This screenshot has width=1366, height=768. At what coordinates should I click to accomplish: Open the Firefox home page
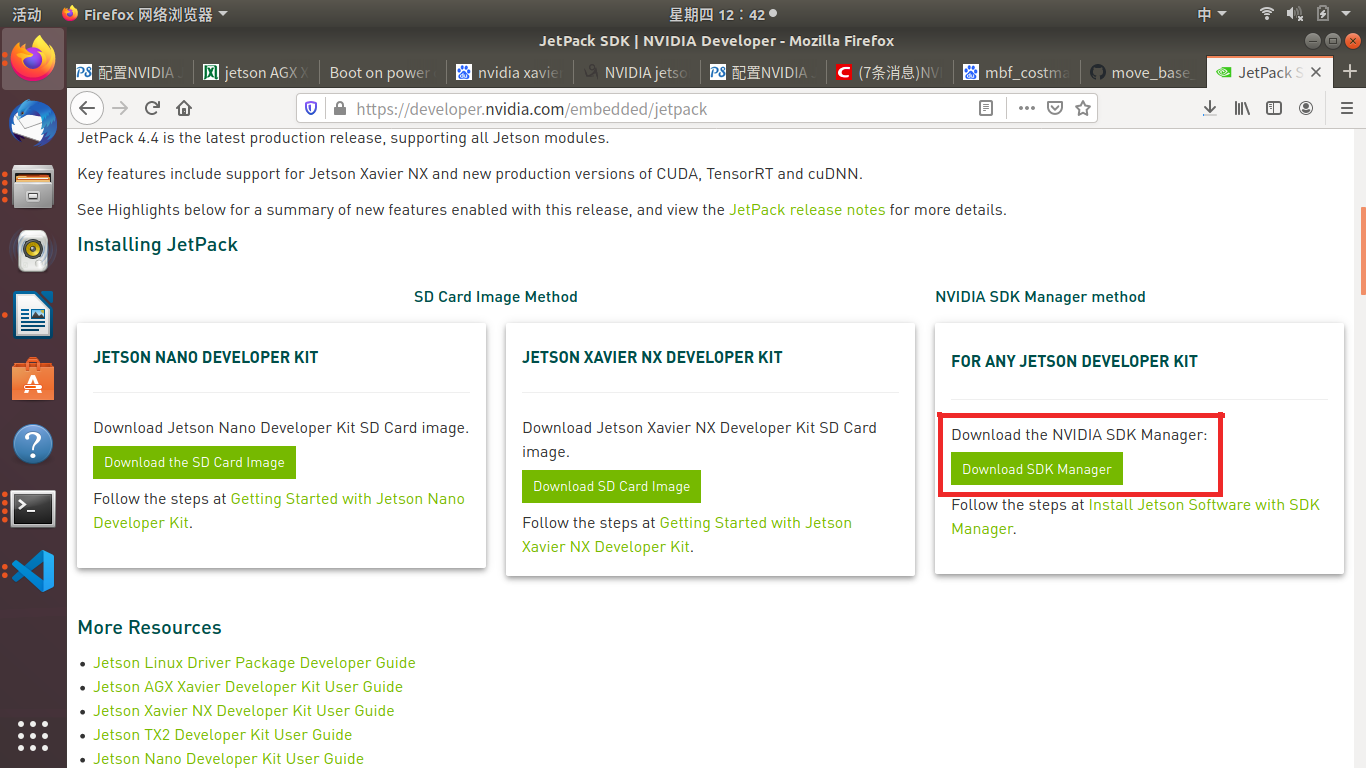pos(184,108)
